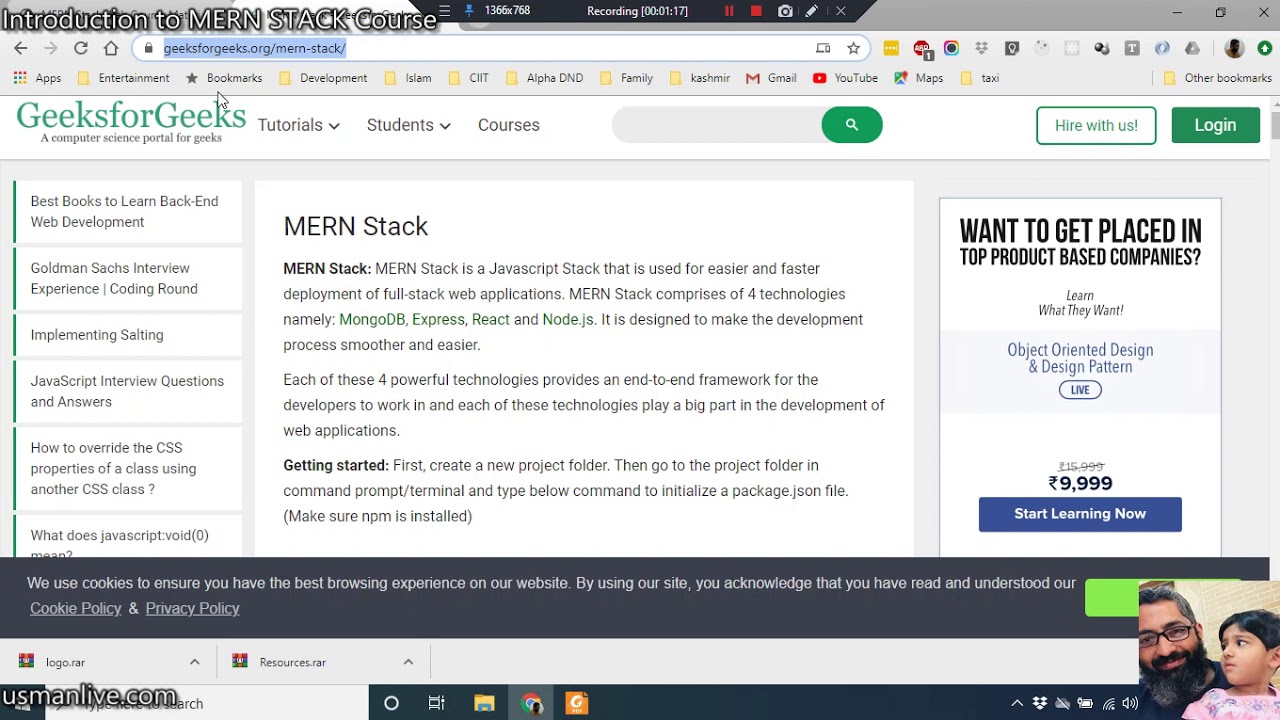Open the Courses menu item
Viewport: 1280px width, 720px height.
click(508, 125)
